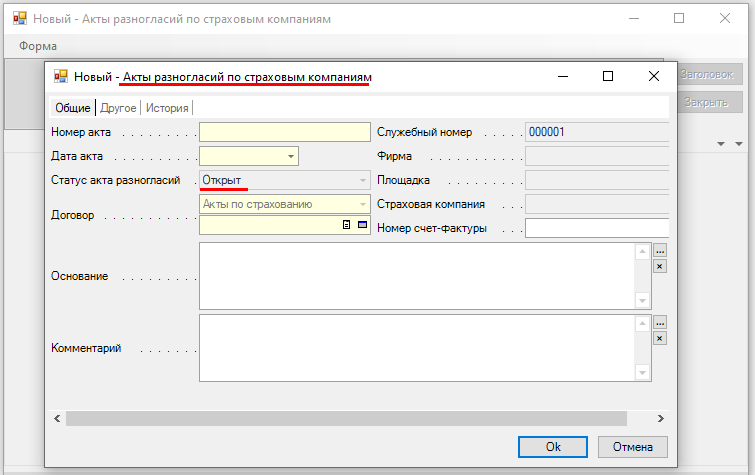Screen dimensions: 755x475
Task: Focus the Номер счет-фактуры text field
Action: (596, 228)
